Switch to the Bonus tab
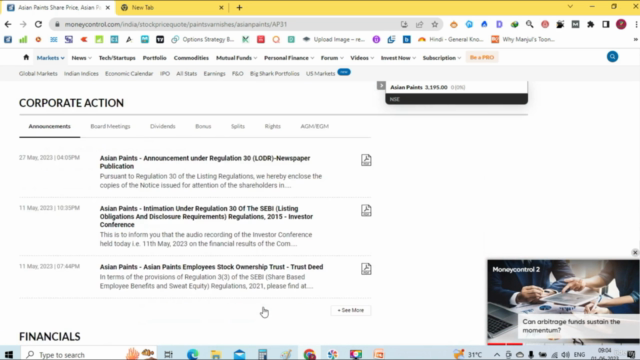 [203, 127]
